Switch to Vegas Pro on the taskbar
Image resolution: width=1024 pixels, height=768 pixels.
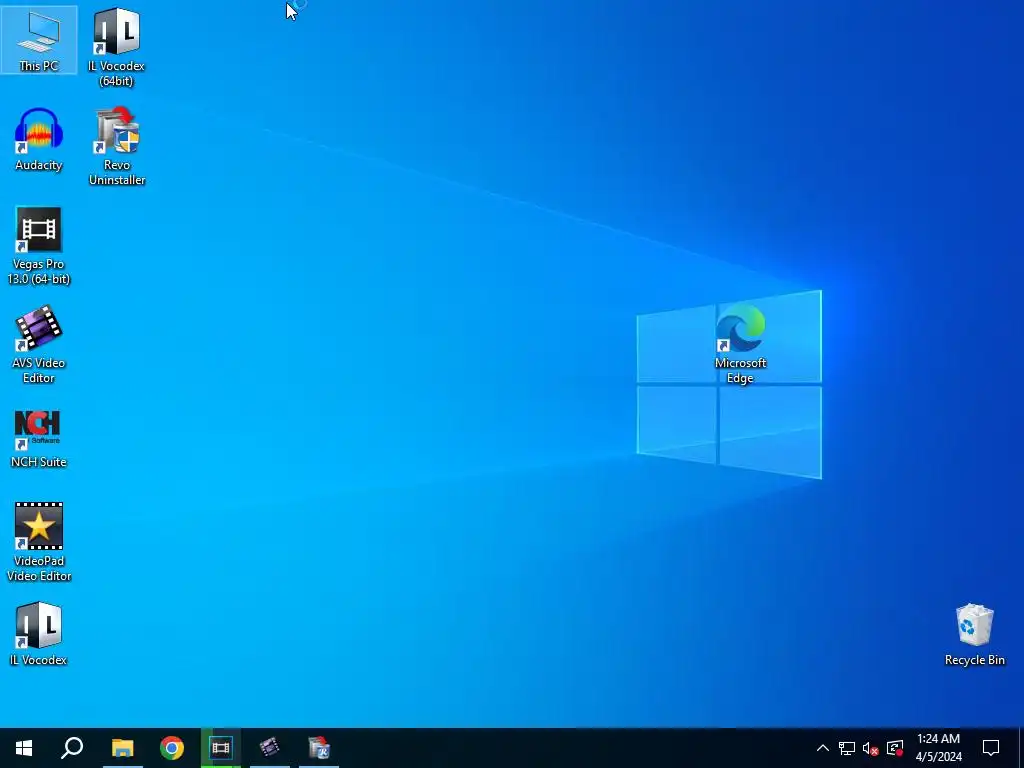tap(221, 748)
